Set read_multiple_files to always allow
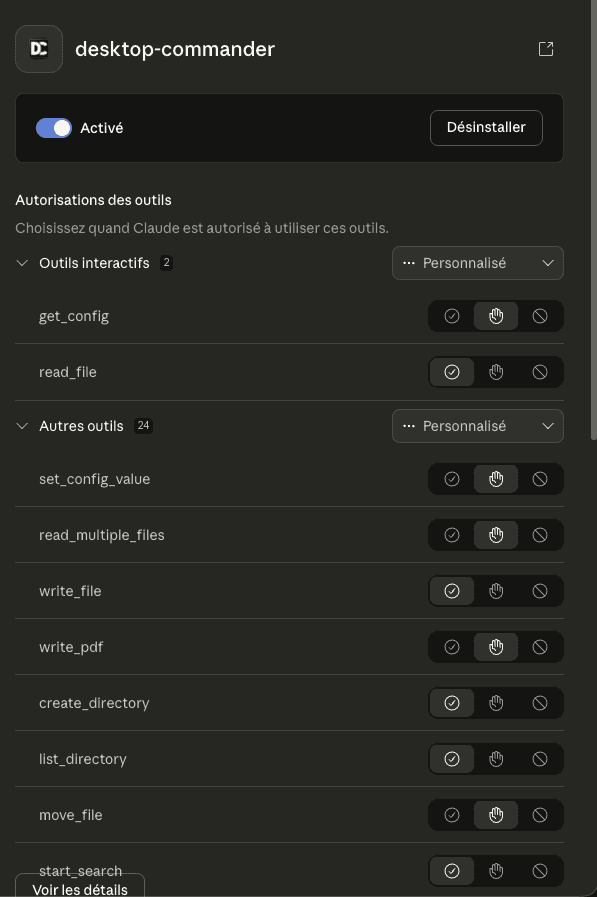This screenshot has width=597, height=897. click(x=452, y=535)
